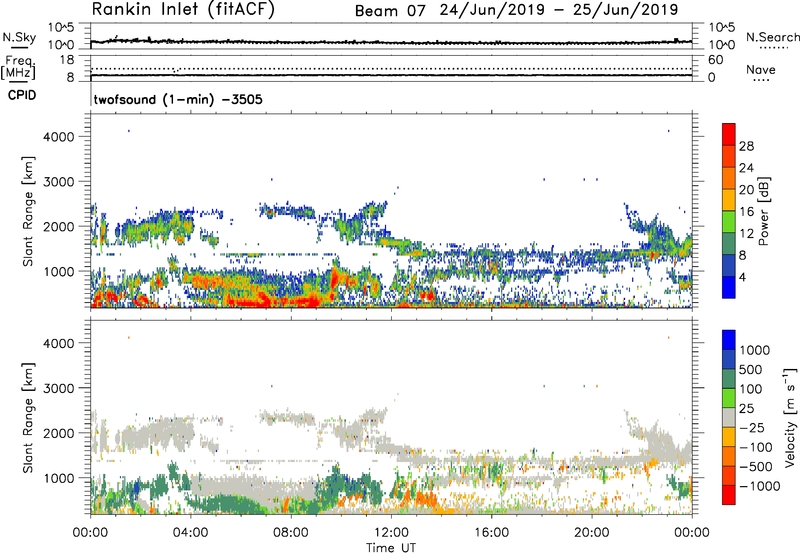The width and height of the screenshot is (800, 554).
Task: Click the '4000' tick on power panel axis
Action: tap(59, 137)
